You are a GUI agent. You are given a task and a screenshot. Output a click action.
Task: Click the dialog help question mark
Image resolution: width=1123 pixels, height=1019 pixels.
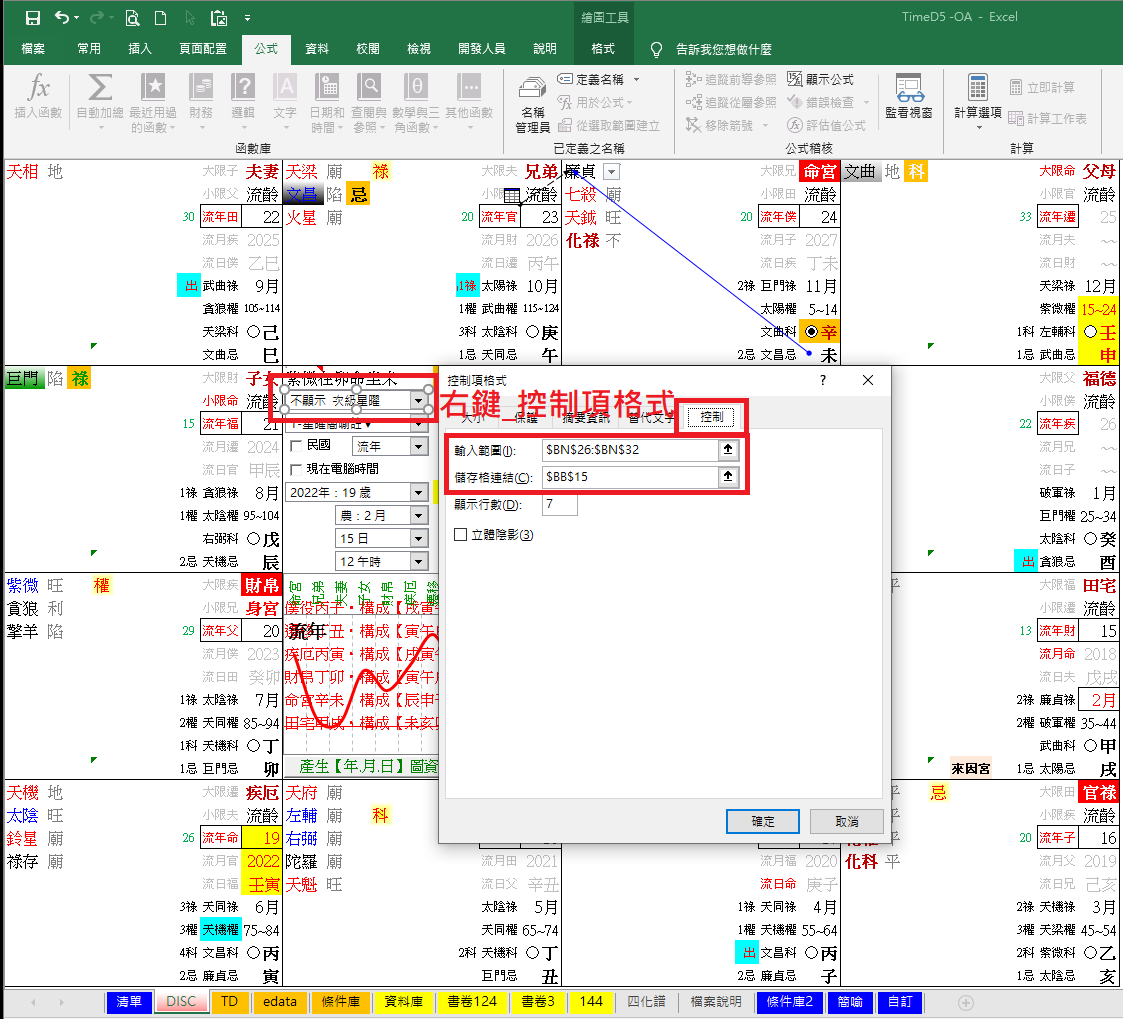822,380
